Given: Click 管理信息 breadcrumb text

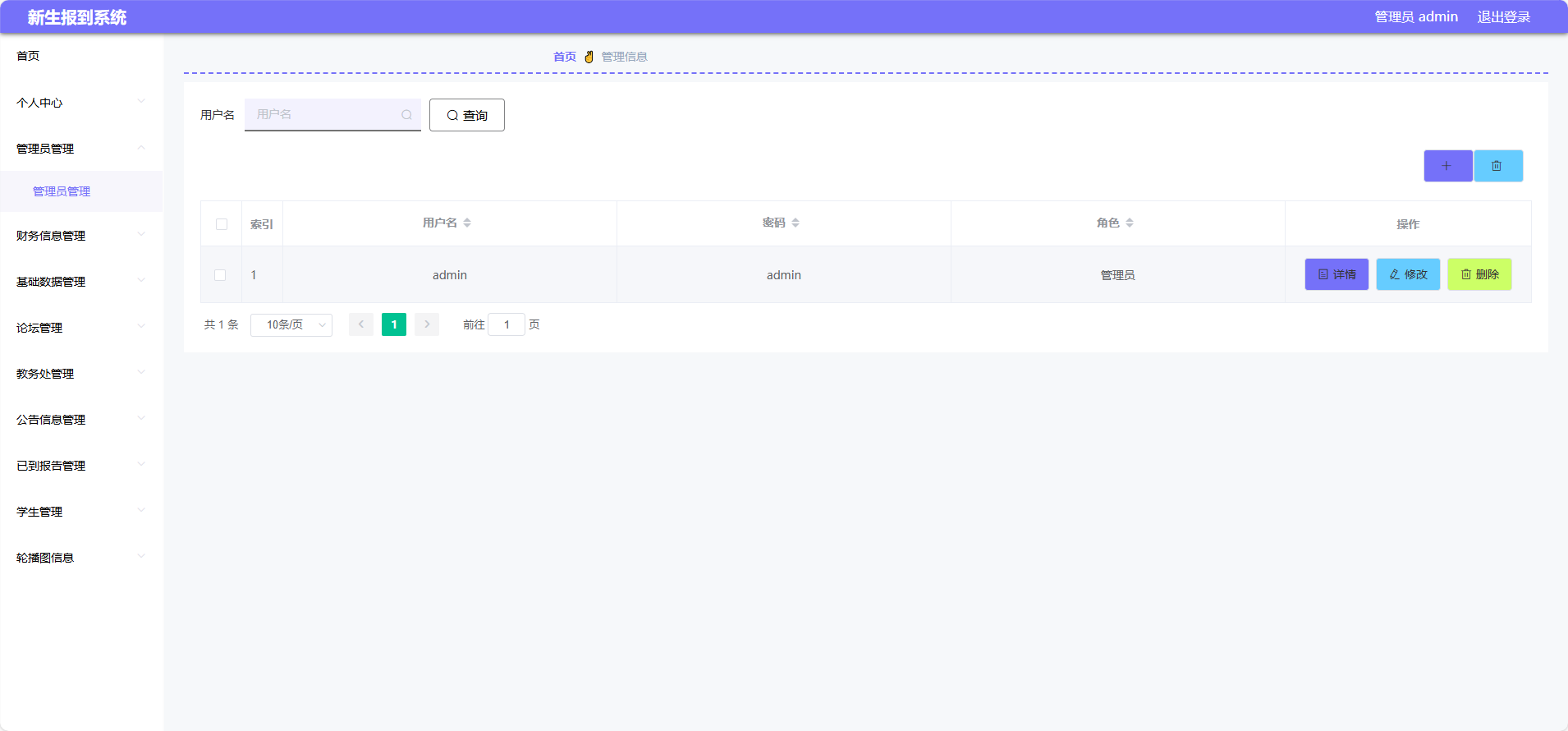Looking at the screenshot, I should pyautogui.click(x=625, y=57).
